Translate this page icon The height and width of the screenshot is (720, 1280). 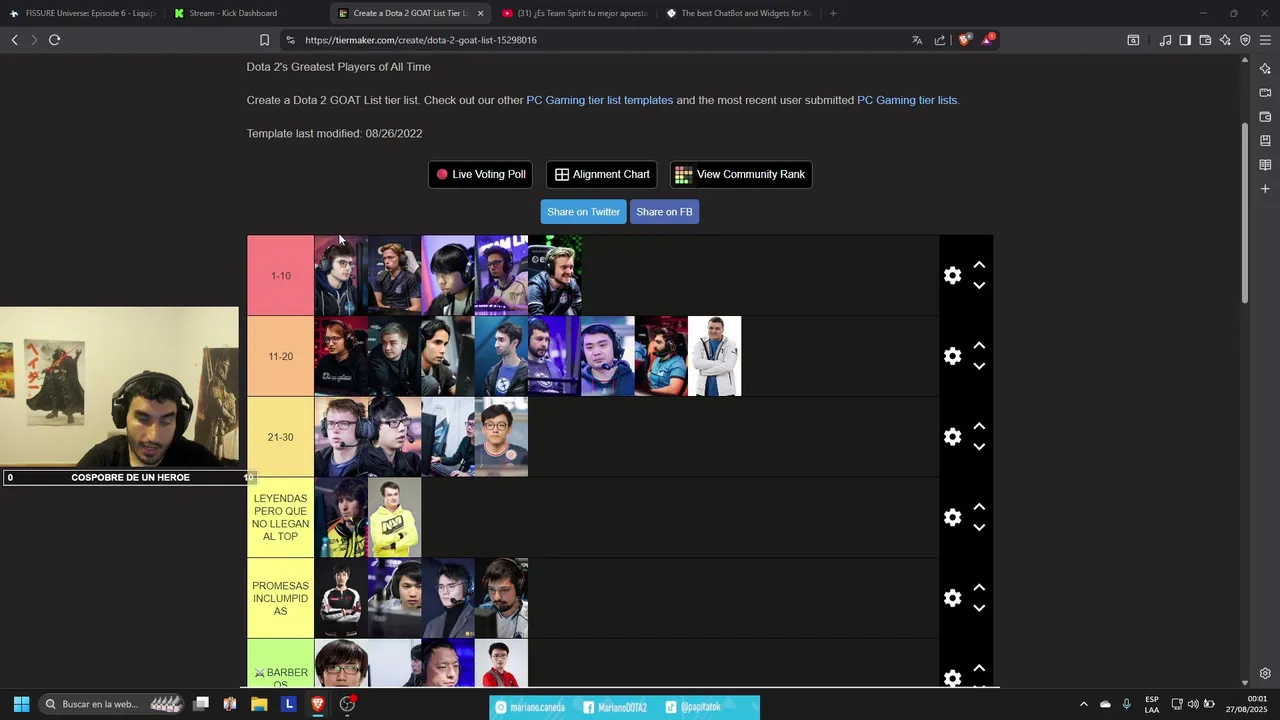click(917, 40)
